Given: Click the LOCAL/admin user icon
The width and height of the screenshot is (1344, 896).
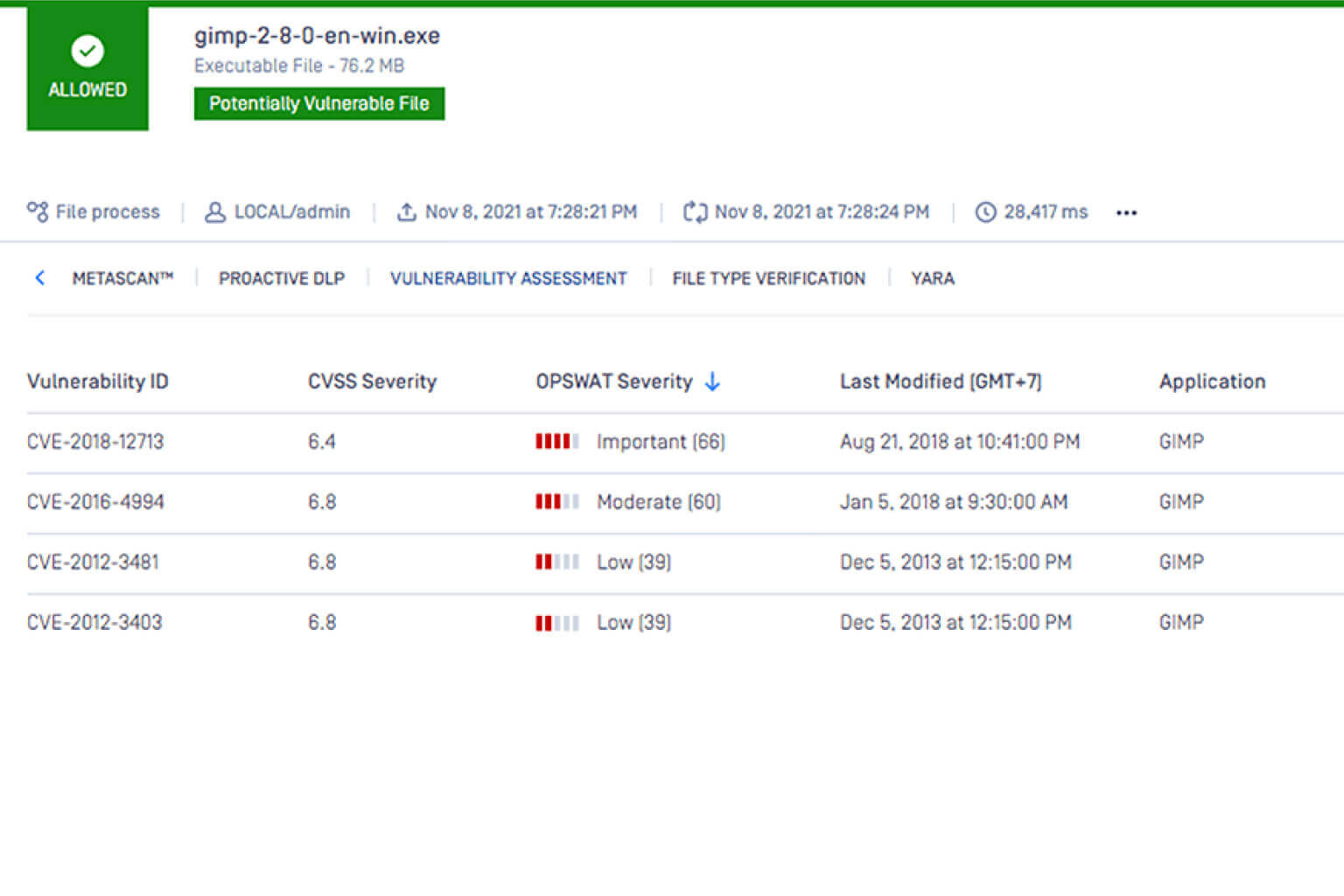Looking at the screenshot, I should pyautogui.click(x=214, y=212).
